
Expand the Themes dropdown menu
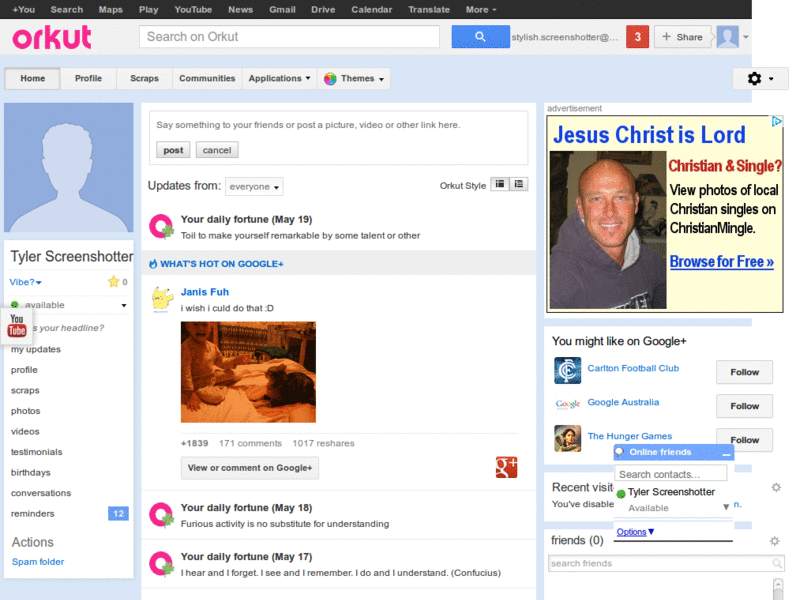coord(354,79)
